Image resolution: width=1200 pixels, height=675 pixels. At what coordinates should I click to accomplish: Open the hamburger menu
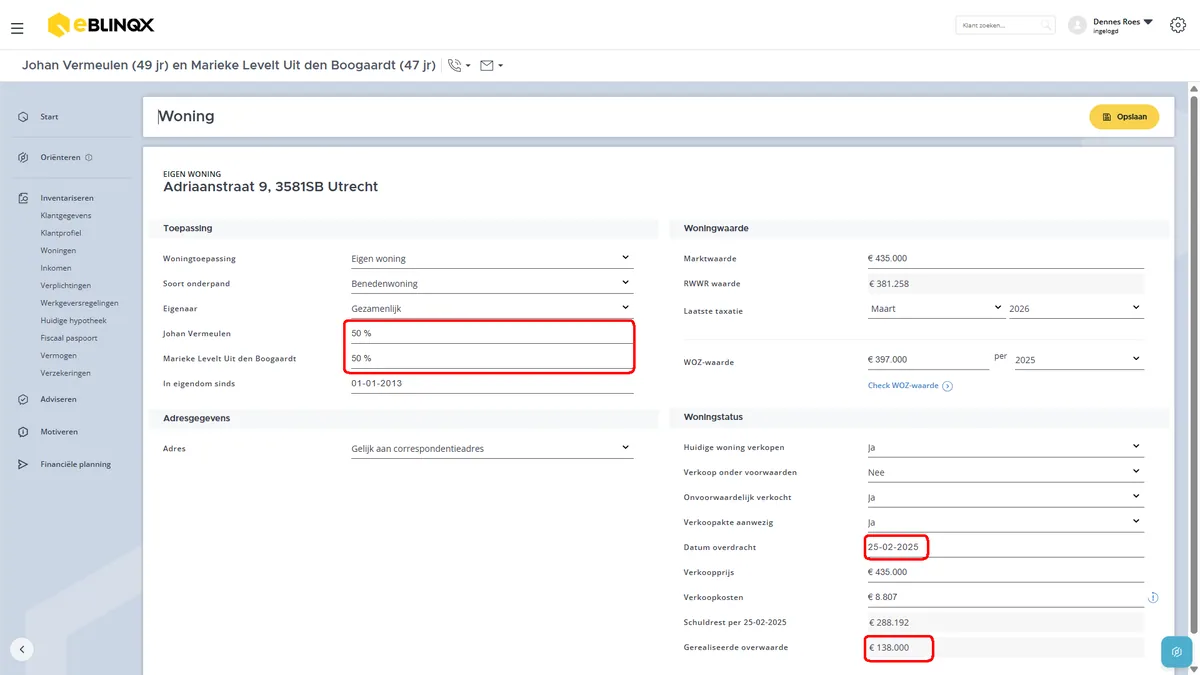tap(17, 28)
